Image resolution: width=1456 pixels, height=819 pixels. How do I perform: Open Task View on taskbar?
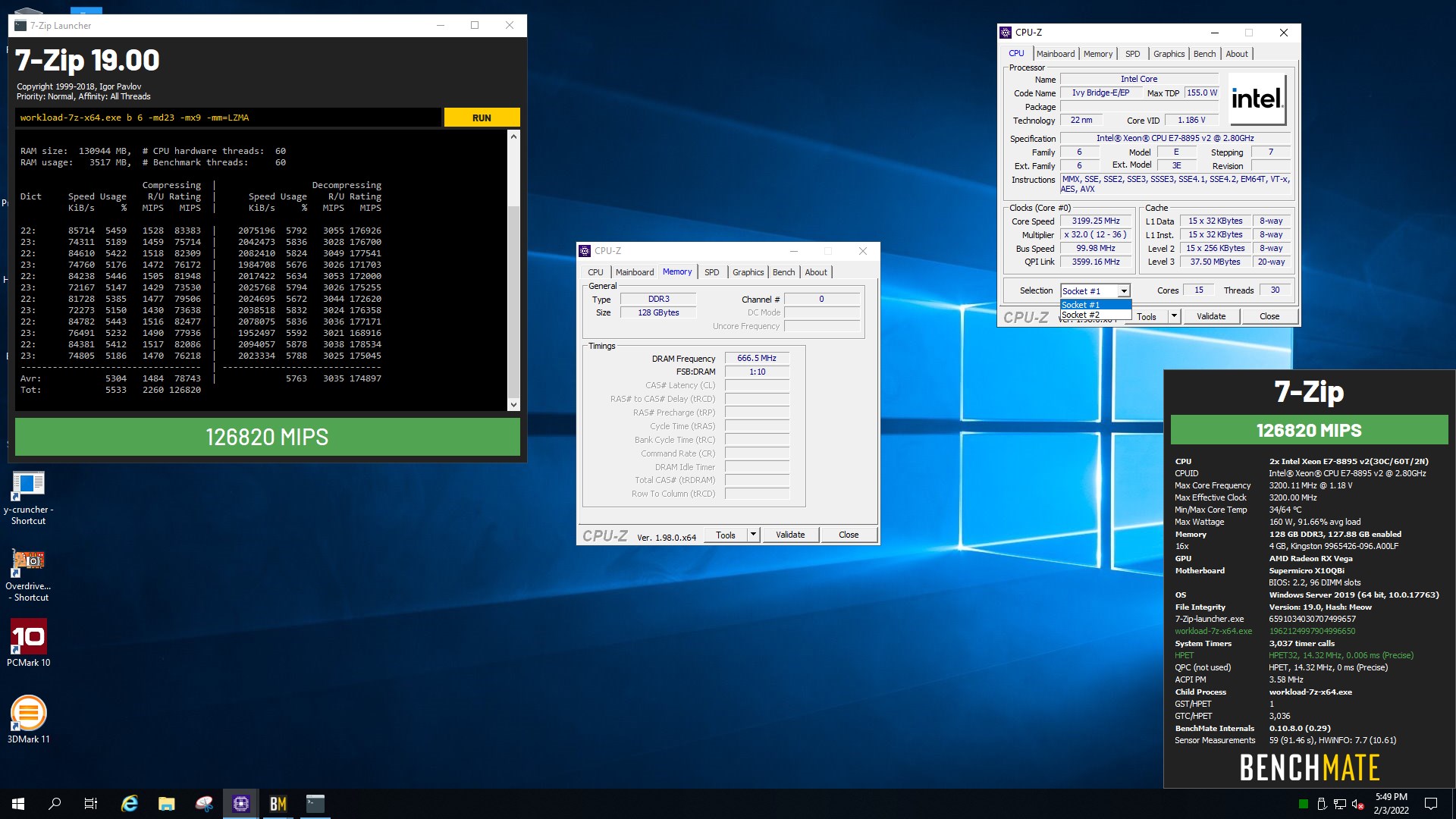point(91,804)
